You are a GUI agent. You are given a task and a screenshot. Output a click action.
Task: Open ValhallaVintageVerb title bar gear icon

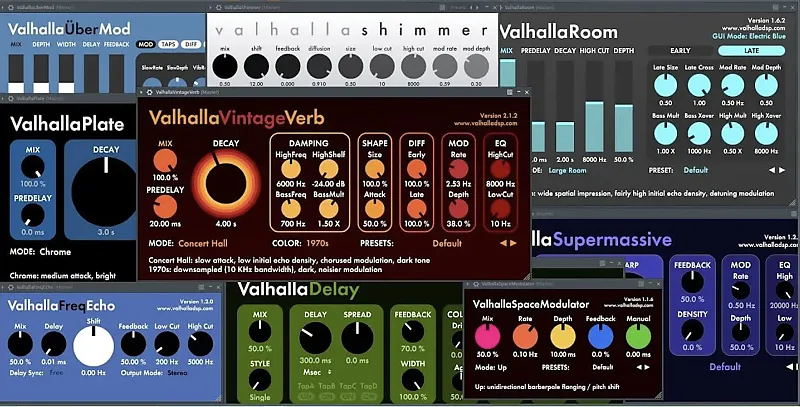point(149,92)
